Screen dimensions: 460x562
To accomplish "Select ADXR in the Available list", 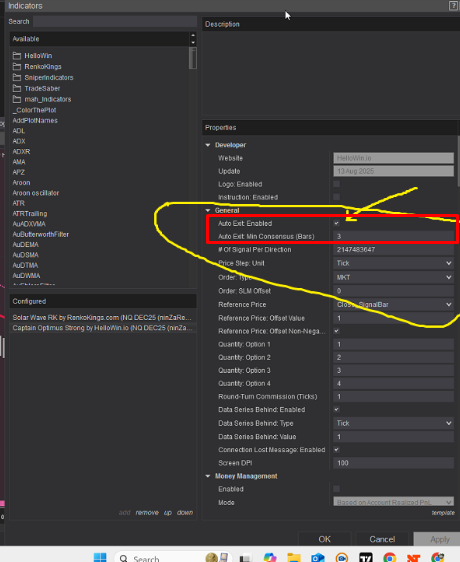I will pyautogui.click(x=22, y=152).
